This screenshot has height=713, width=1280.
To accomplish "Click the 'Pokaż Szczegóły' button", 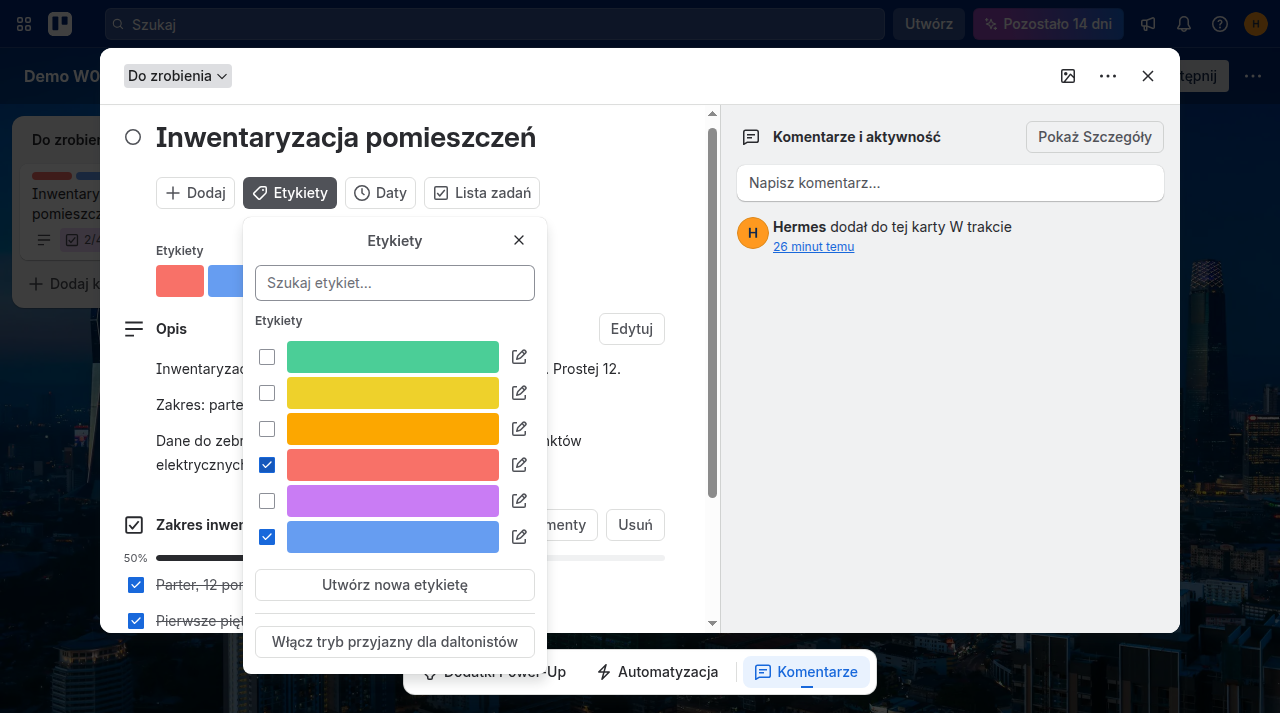I will 1095,137.
